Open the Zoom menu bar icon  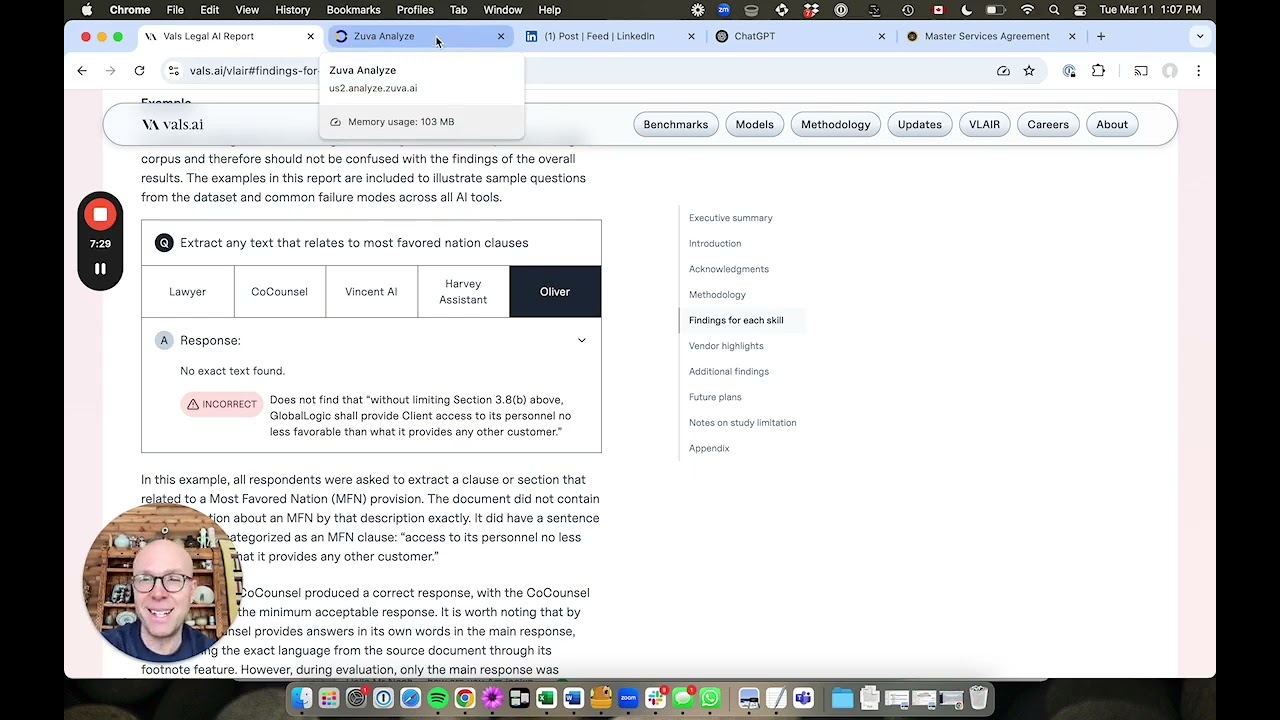coord(723,10)
